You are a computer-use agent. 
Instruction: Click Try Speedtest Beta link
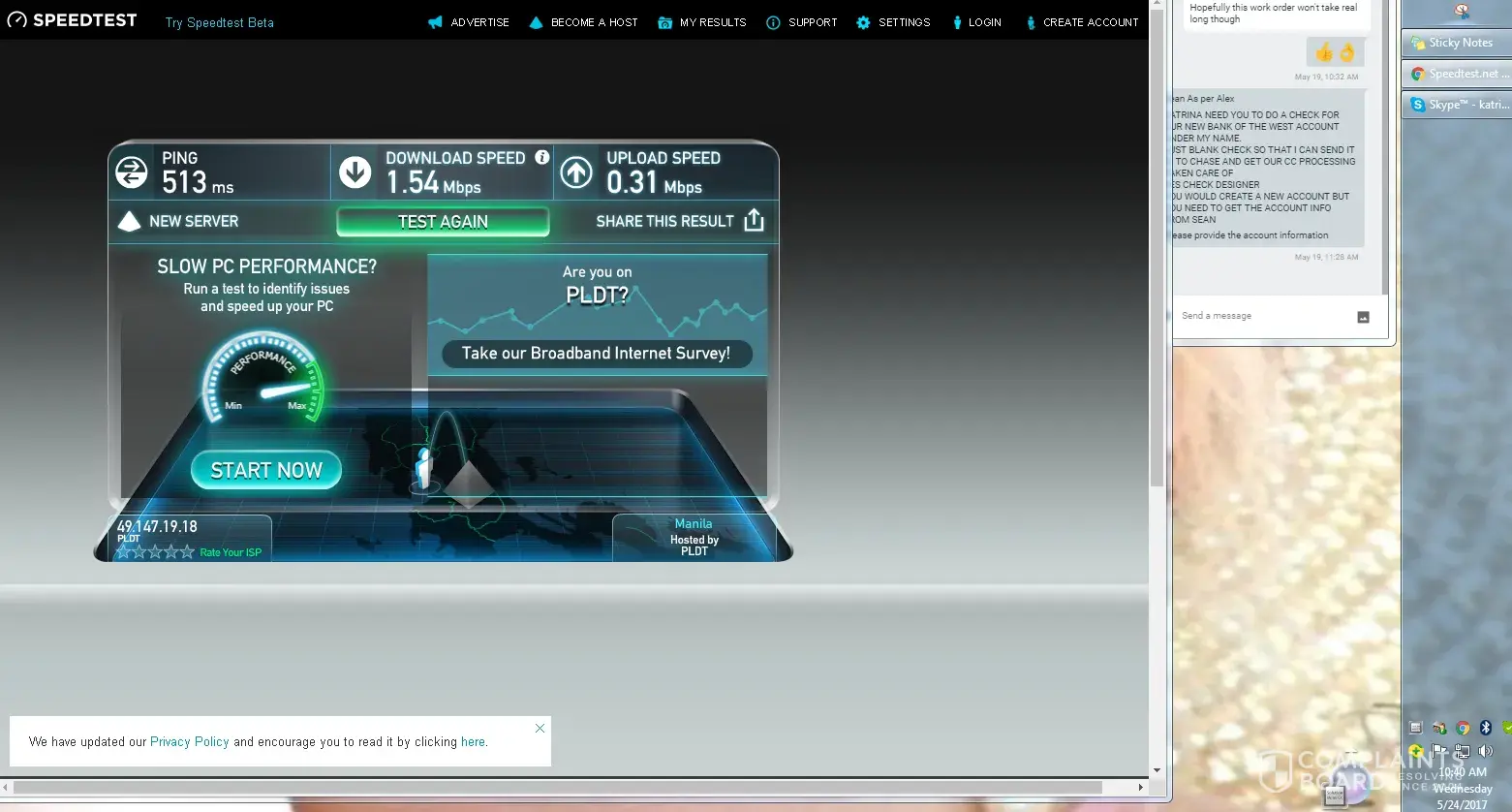coord(220,22)
